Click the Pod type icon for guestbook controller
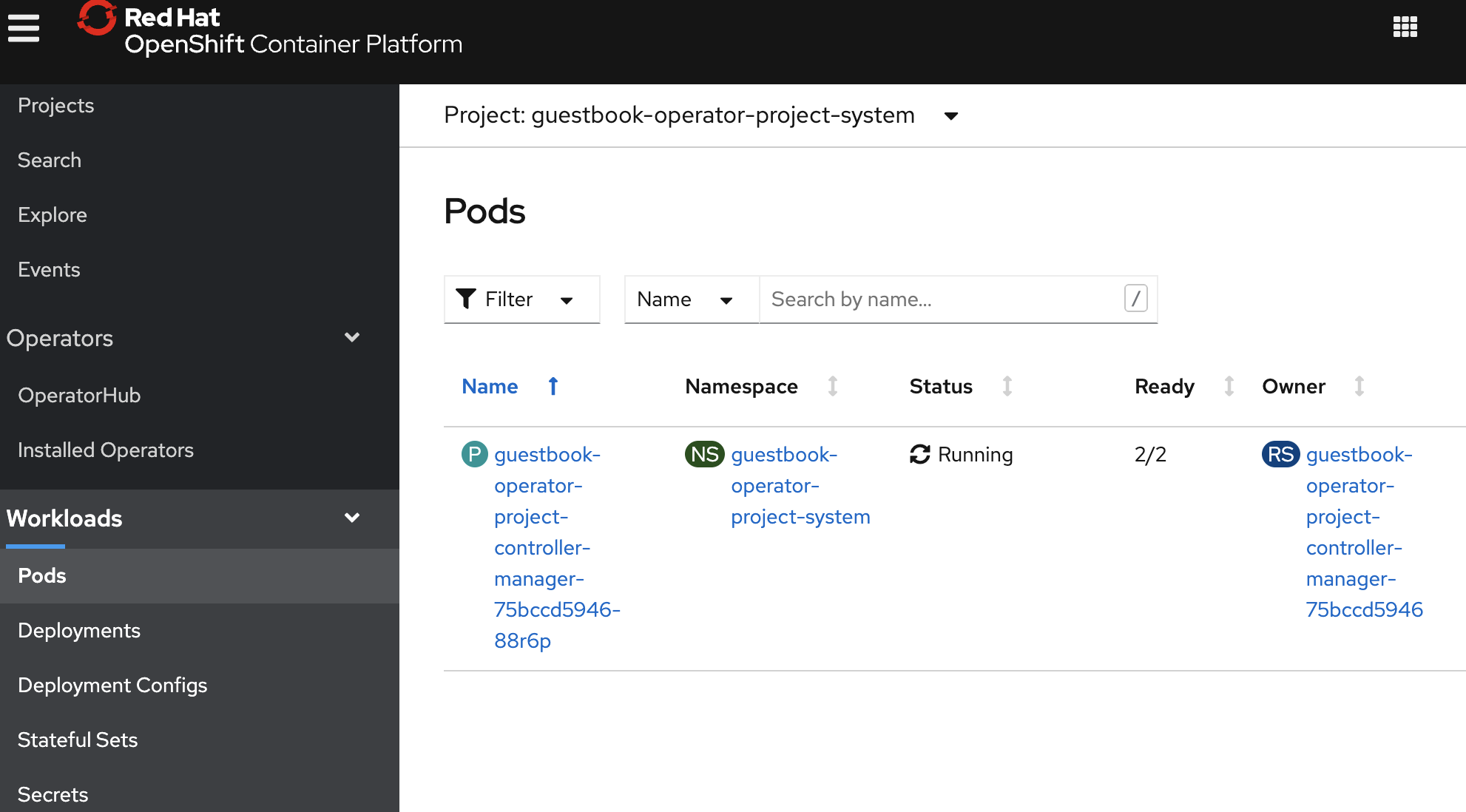The height and width of the screenshot is (812, 1466). (474, 454)
